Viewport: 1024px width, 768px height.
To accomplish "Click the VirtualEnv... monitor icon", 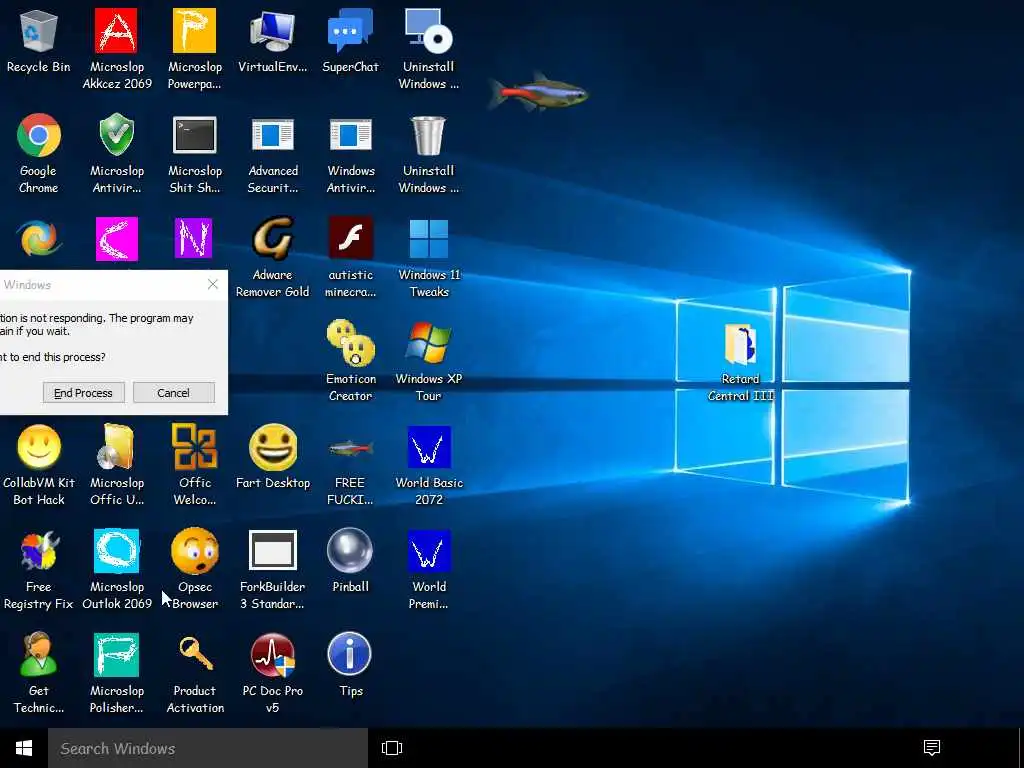I will click(x=272, y=31).
